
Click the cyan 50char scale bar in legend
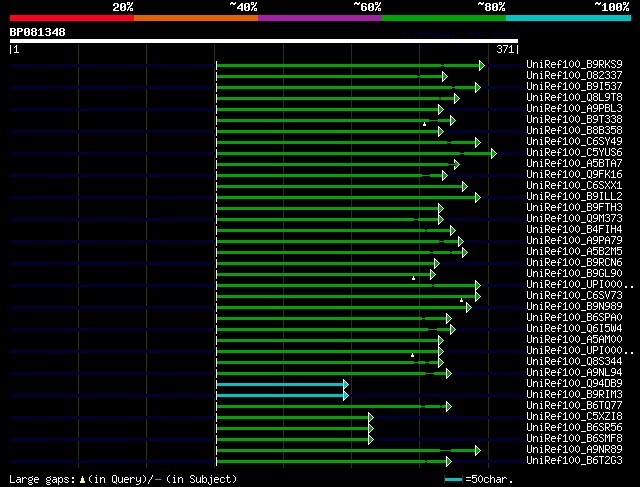(x=453, y=480)
